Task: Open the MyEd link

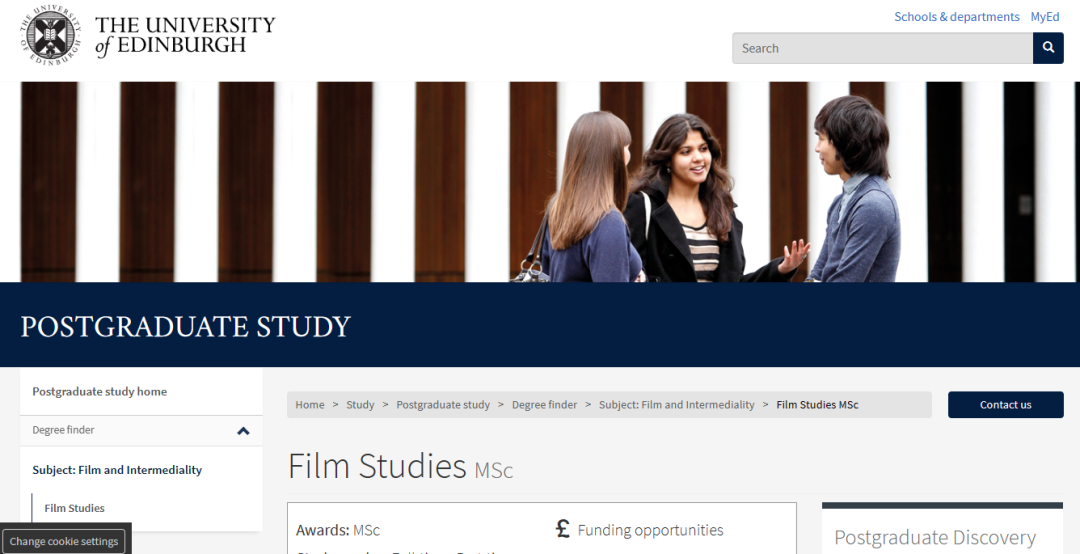Action: point(1045,17)
